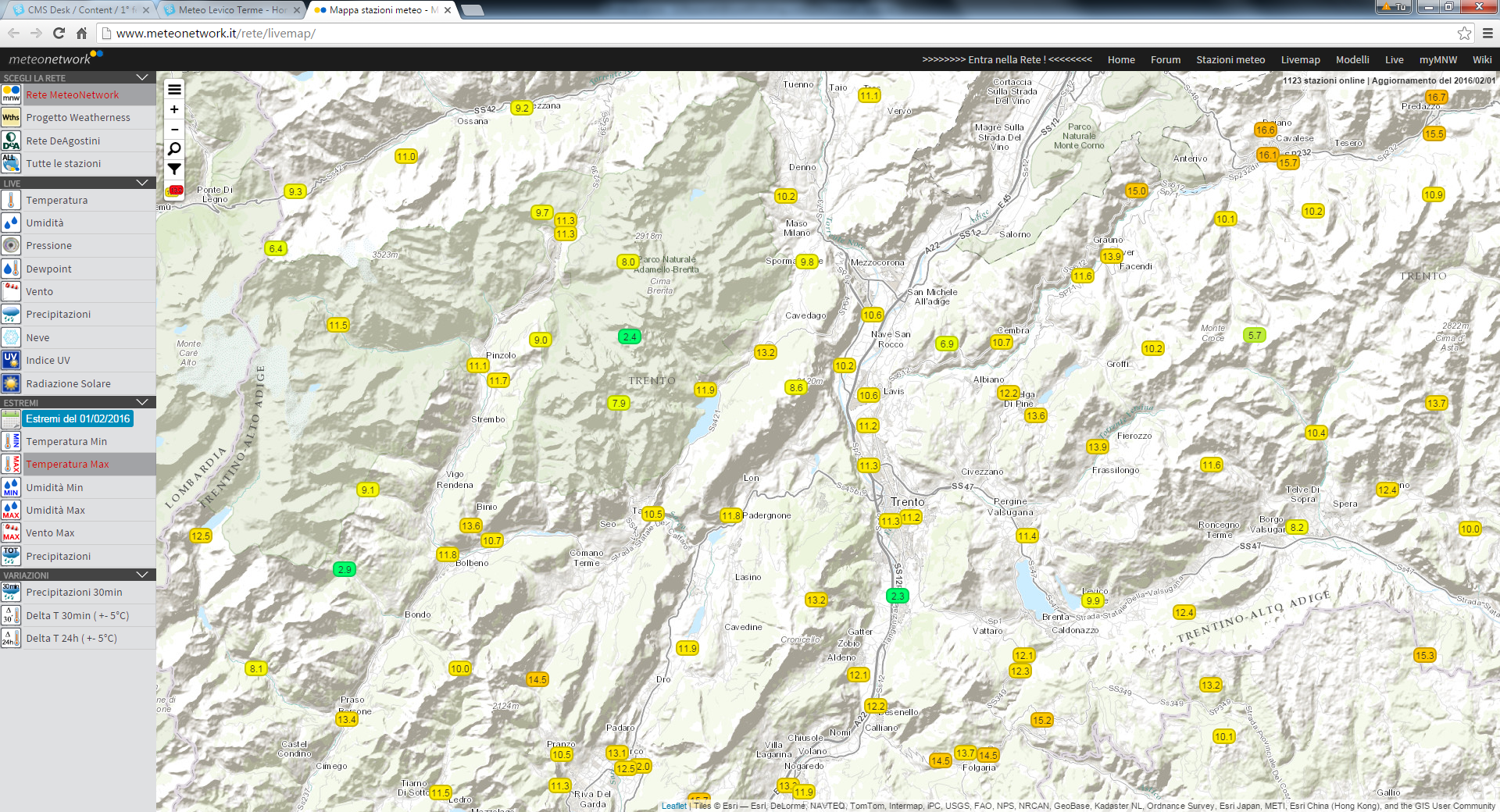Image resolution: width=1500 pixels, height=812 pixels.
Task: Click the Leaflet attribution link
Action: pyautogui.click(x=673, y=806)
